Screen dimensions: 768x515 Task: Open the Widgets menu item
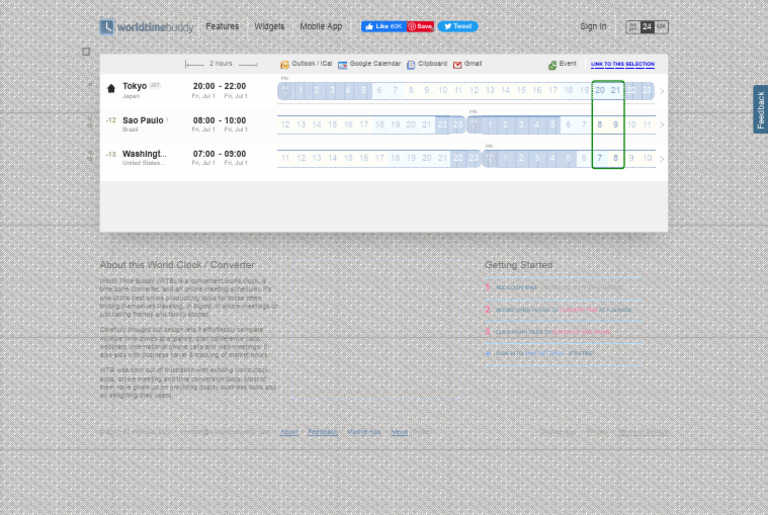click(x=269, y=26)
